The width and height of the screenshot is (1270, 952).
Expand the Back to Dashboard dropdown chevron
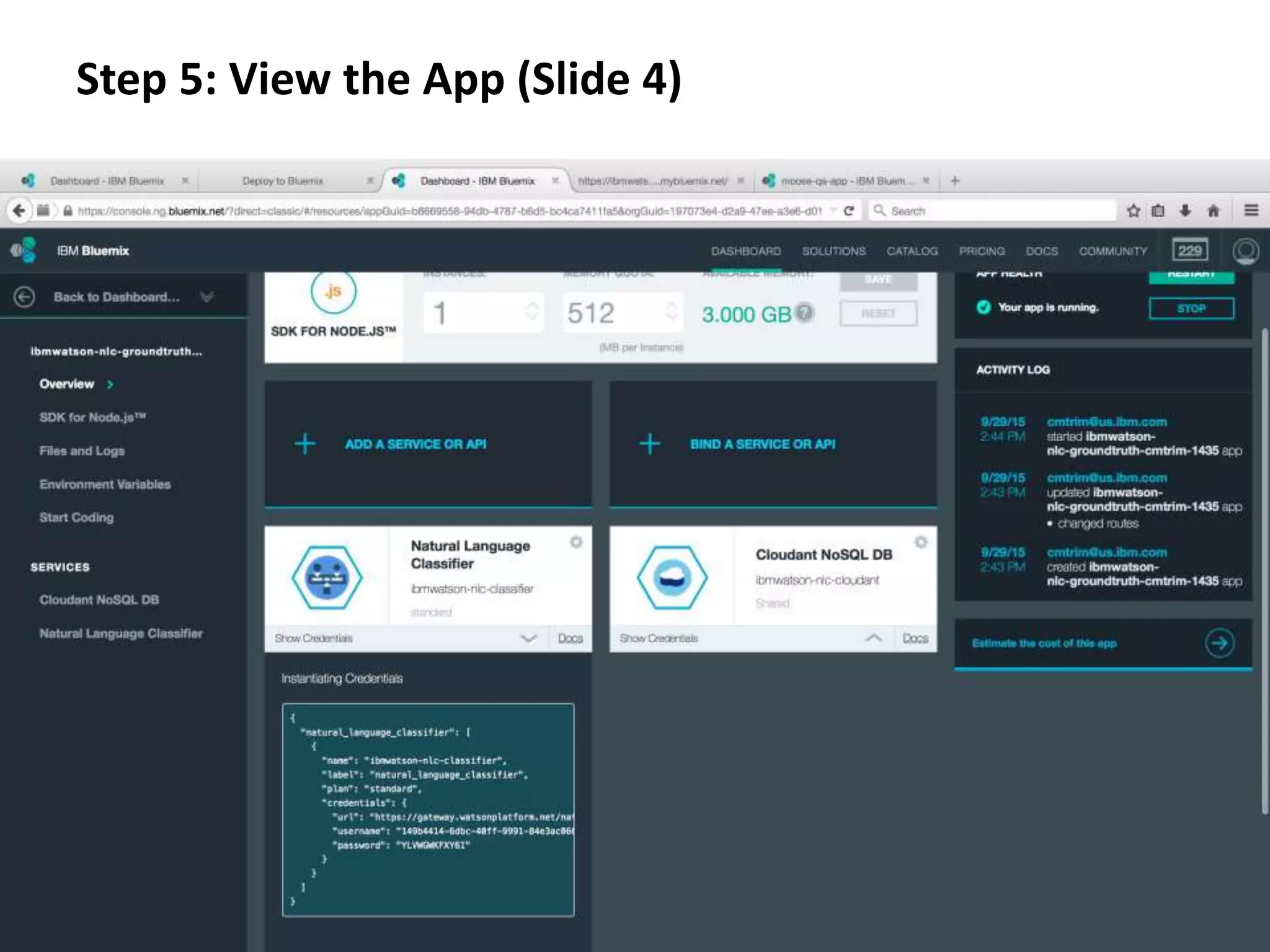coord(207,297)
